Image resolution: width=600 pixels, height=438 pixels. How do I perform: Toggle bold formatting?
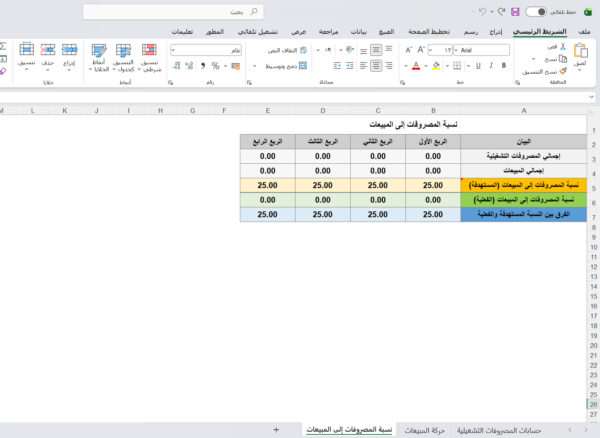coord(503,66)
